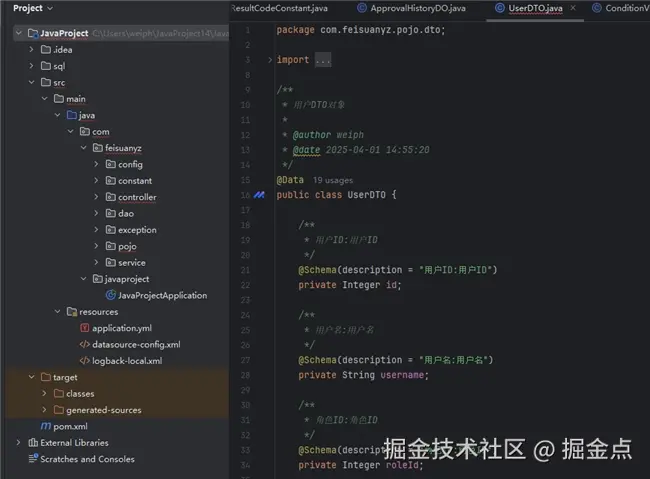Click the service package icon
Screen dimensions: 650x479
click(111, 263)
